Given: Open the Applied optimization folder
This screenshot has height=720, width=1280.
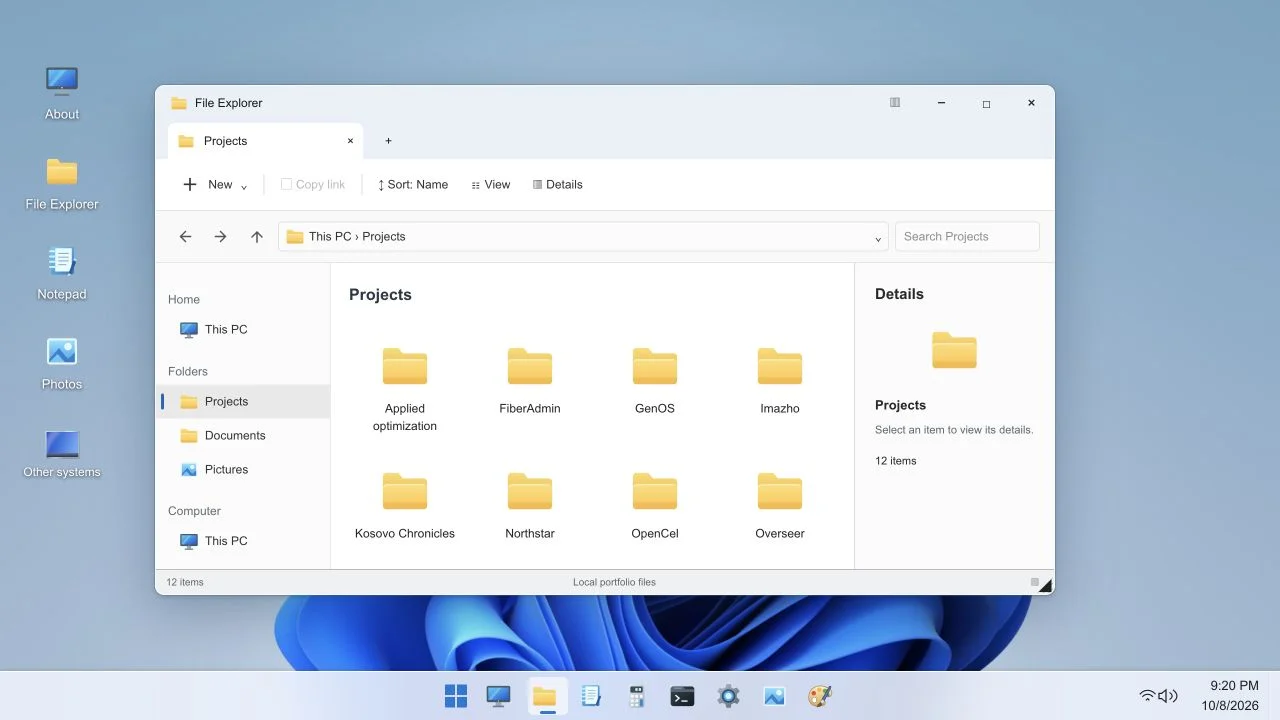Looking at the screenshot, I should (405, 389).
